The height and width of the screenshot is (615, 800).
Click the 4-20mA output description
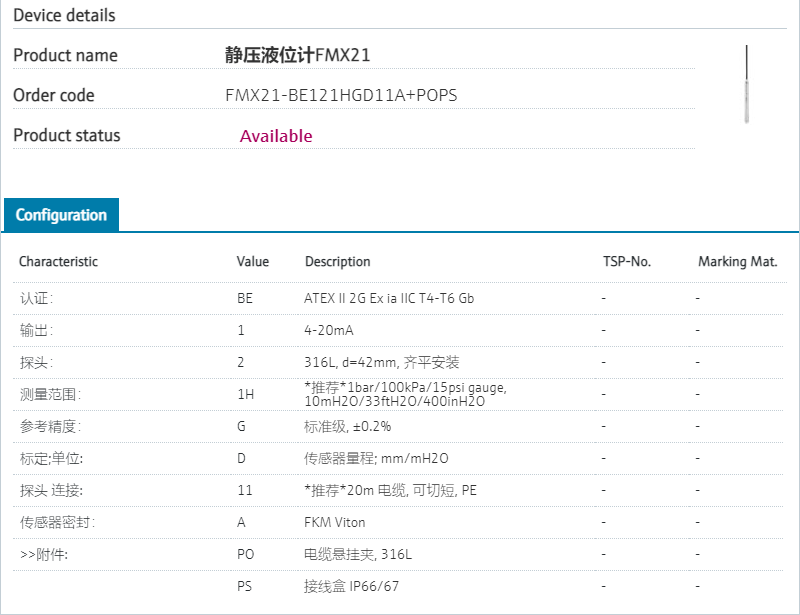tap(329, 330)
